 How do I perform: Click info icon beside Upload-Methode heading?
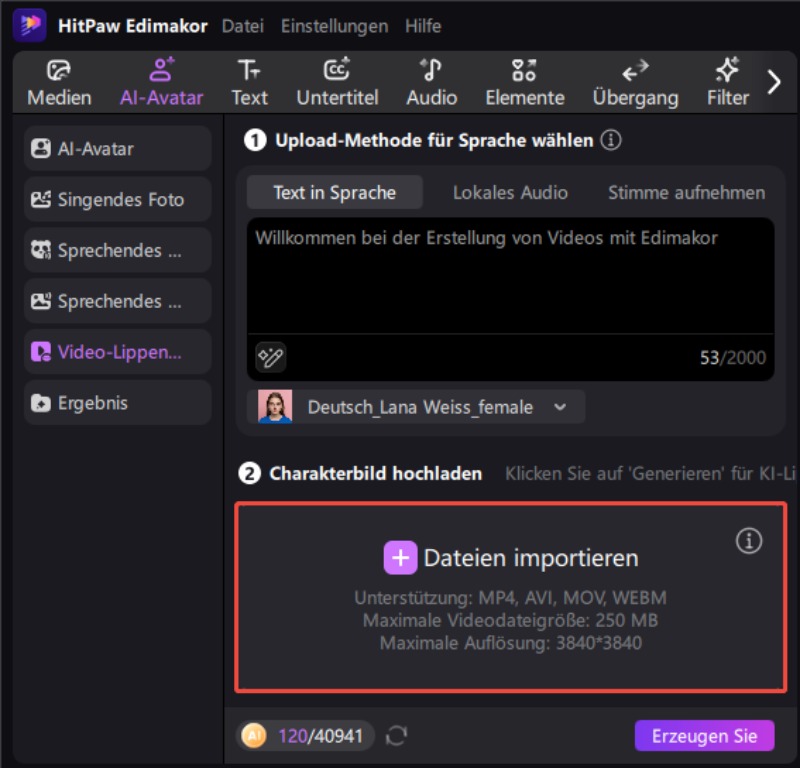611,140
